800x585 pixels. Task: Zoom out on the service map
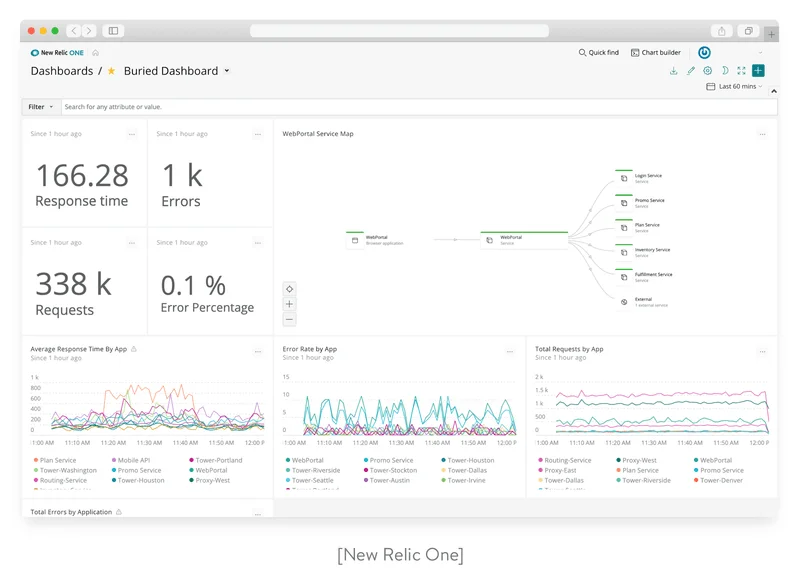pyautogui.click(x=290, y=319)
